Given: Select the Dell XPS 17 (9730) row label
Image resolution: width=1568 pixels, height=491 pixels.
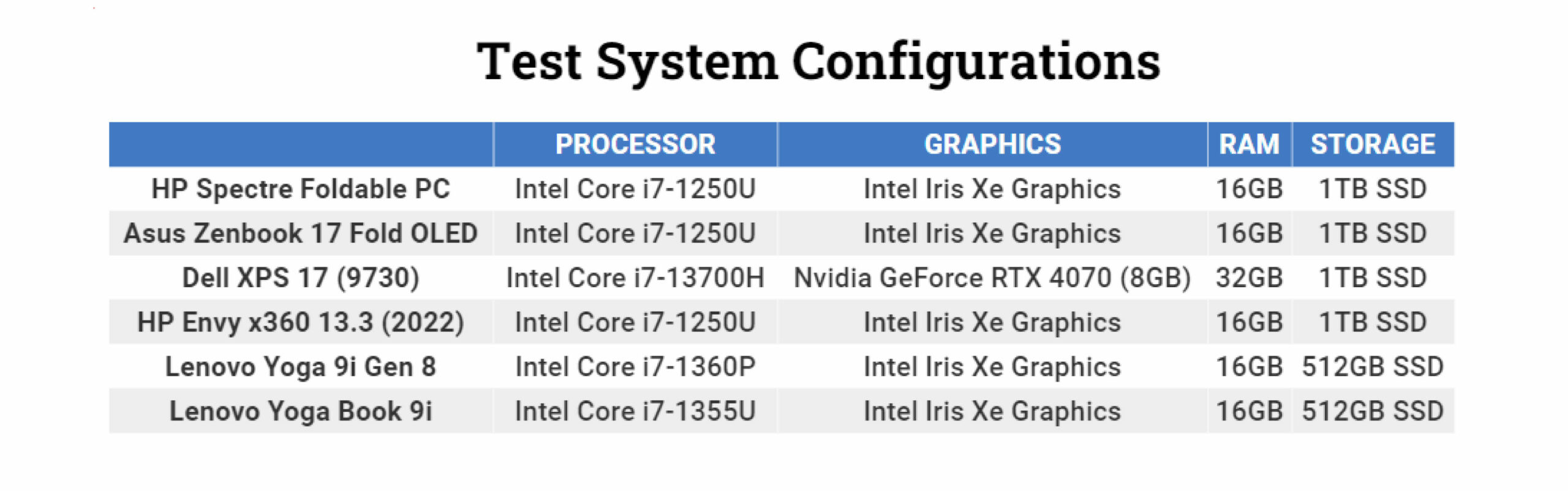Looking at the screenshot, I should [301, 278].
